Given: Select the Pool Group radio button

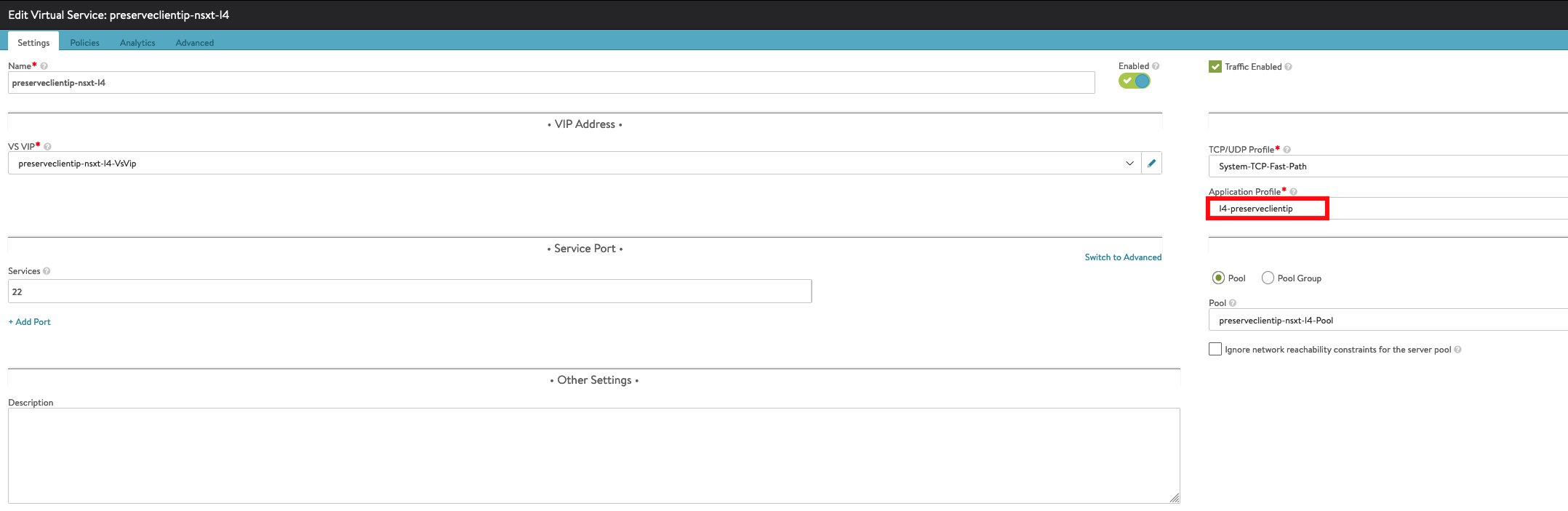Looking at the screenshot, I should coord(1268,278).
